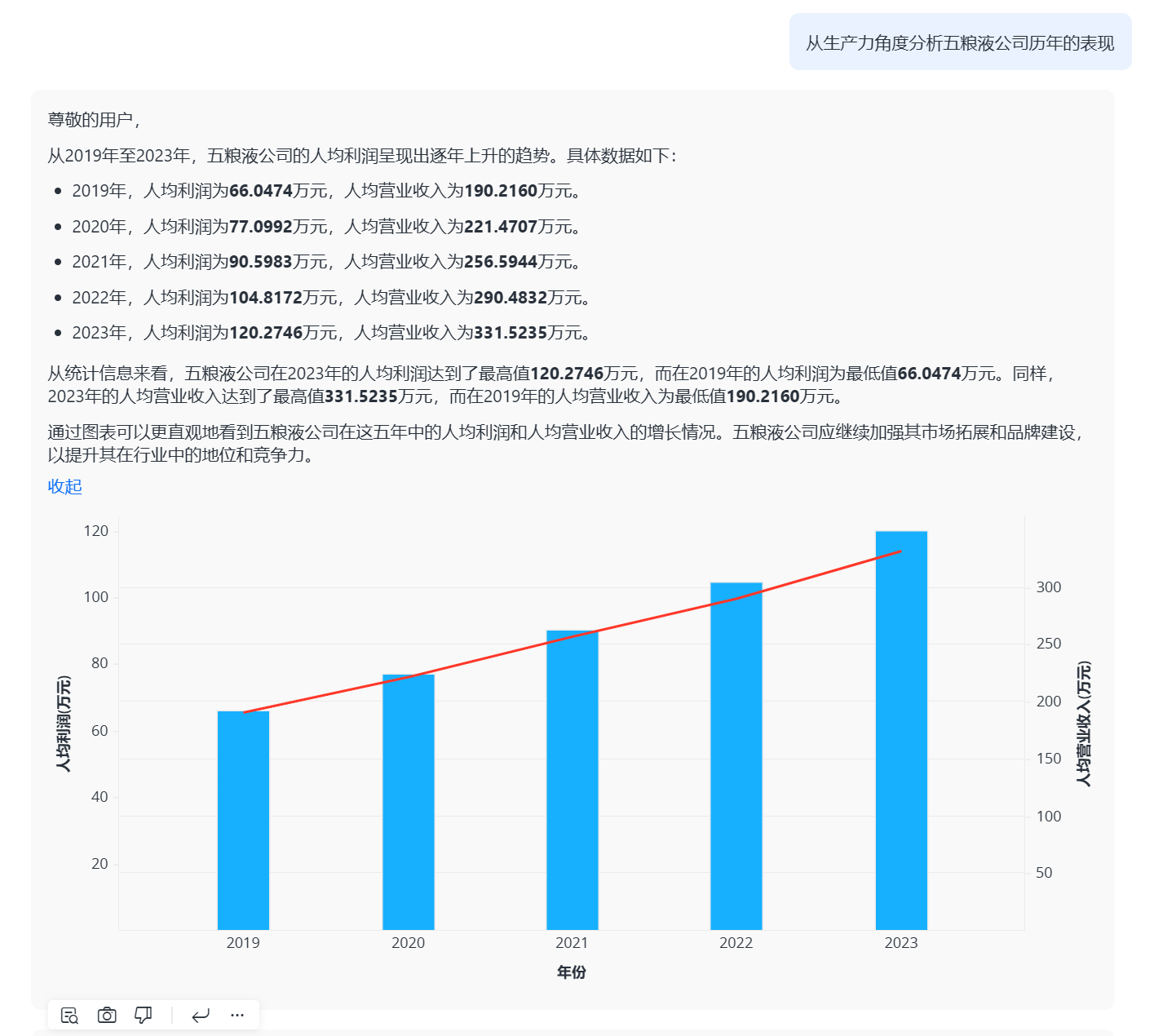
Task: Click the 80 tick on the left axis
Action: (100, 663)
